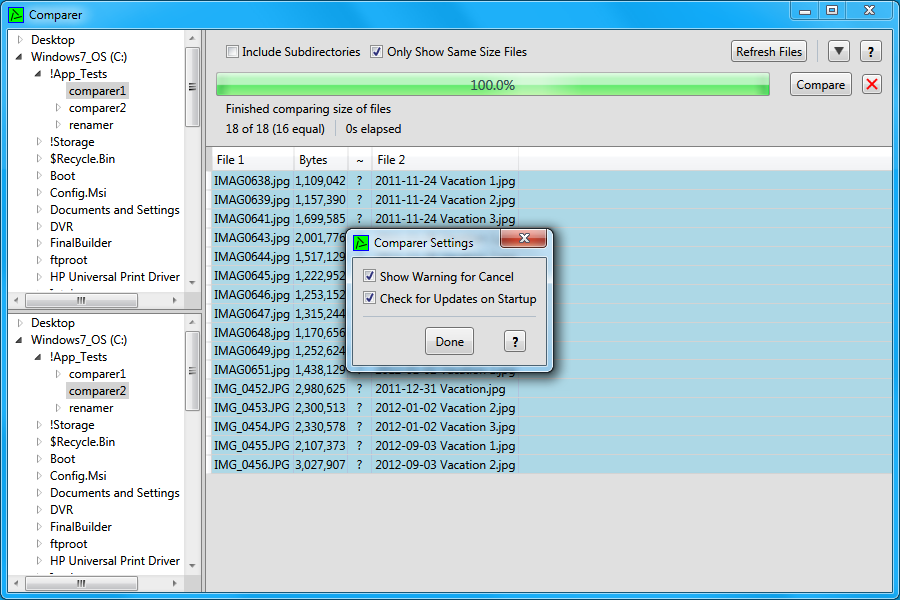
Task: Click the "?" help icon in Comparer Settings dialog
Action: [514, 341]
